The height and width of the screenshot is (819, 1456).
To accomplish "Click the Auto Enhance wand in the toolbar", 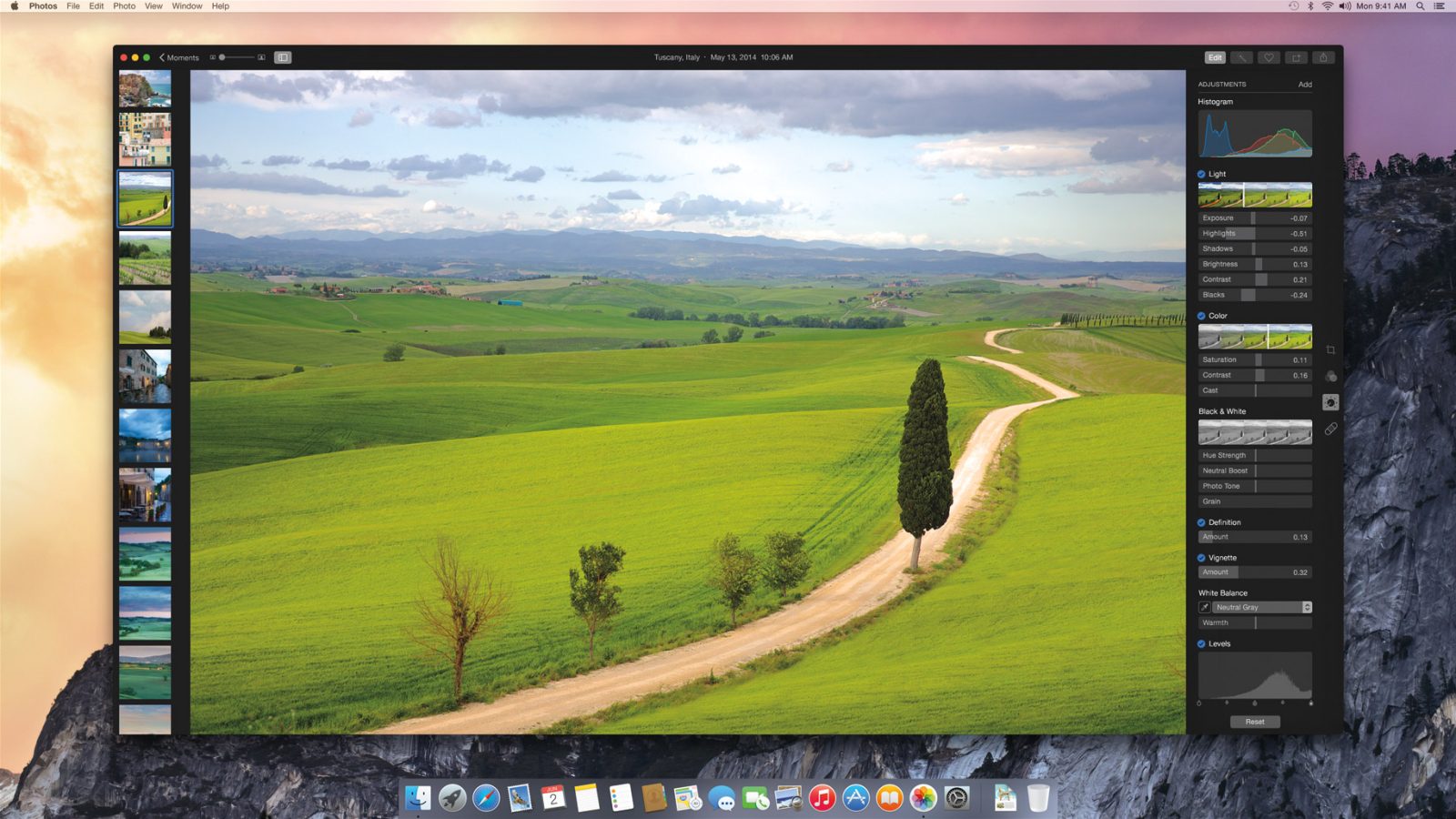I will (1242, 57).
